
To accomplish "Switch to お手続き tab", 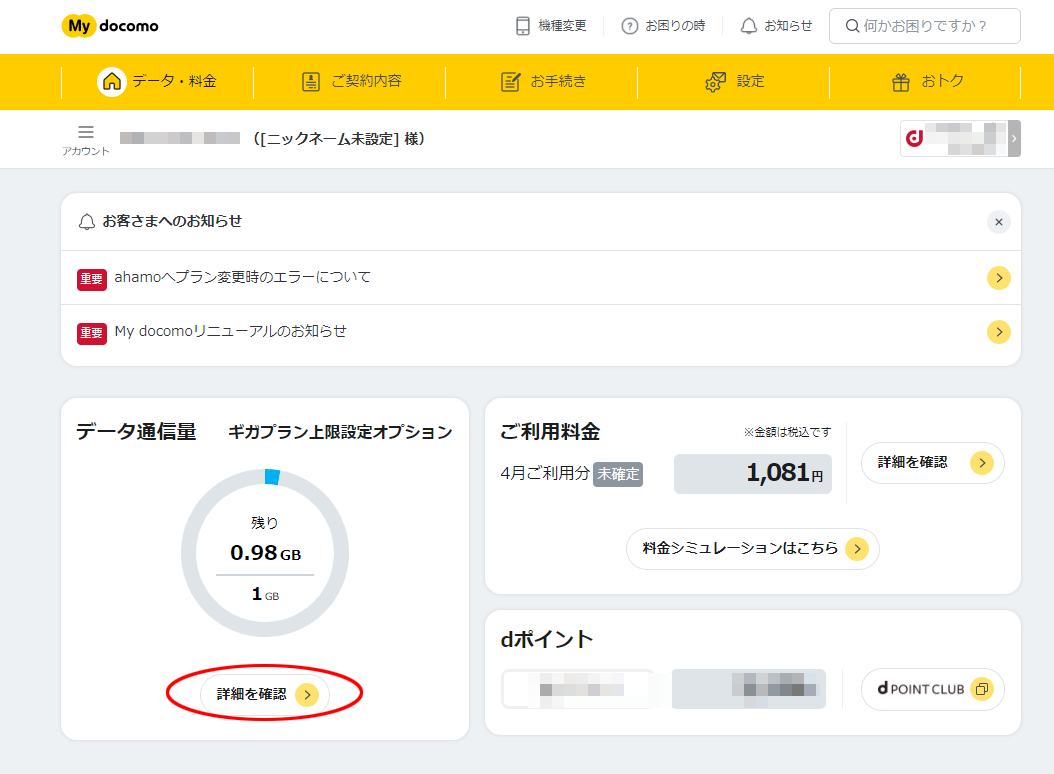I will [x=542, y=82].
